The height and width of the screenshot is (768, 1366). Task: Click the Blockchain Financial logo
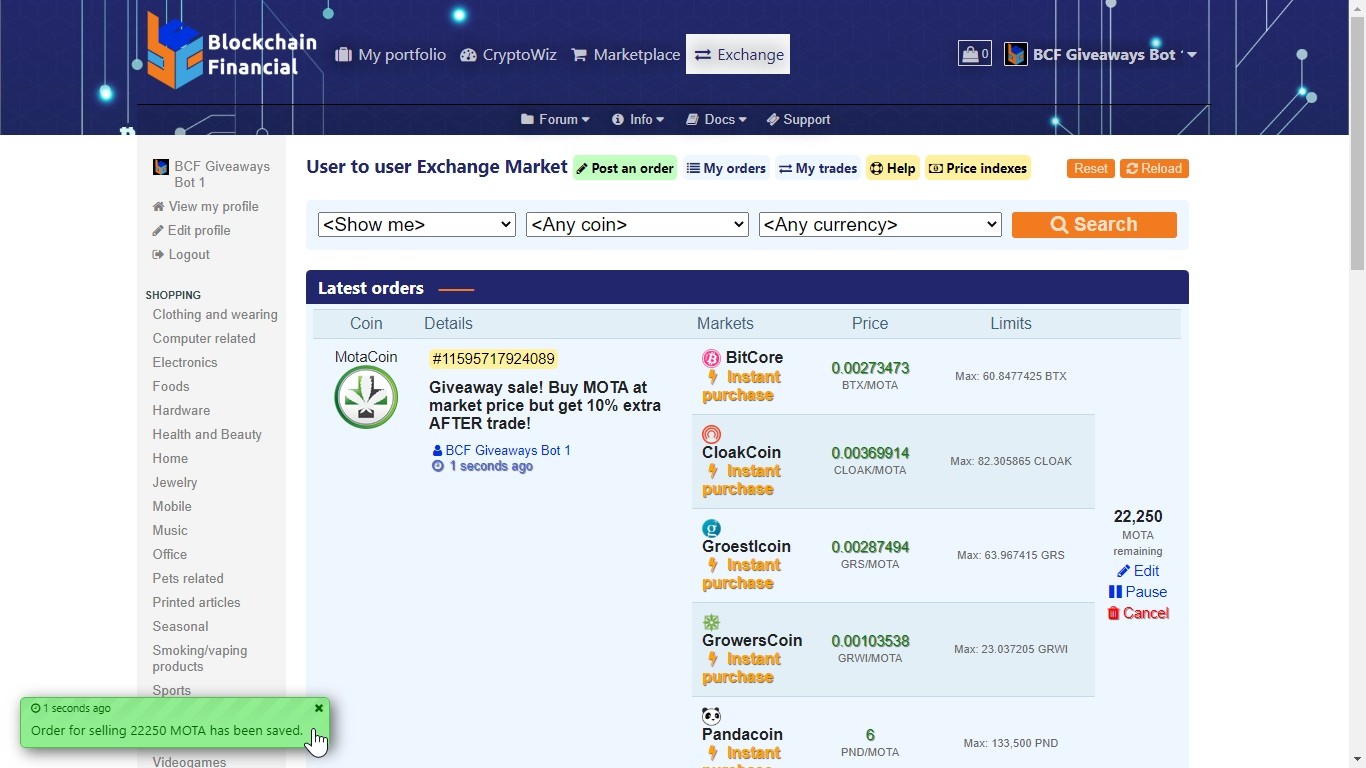coord(231,52)
